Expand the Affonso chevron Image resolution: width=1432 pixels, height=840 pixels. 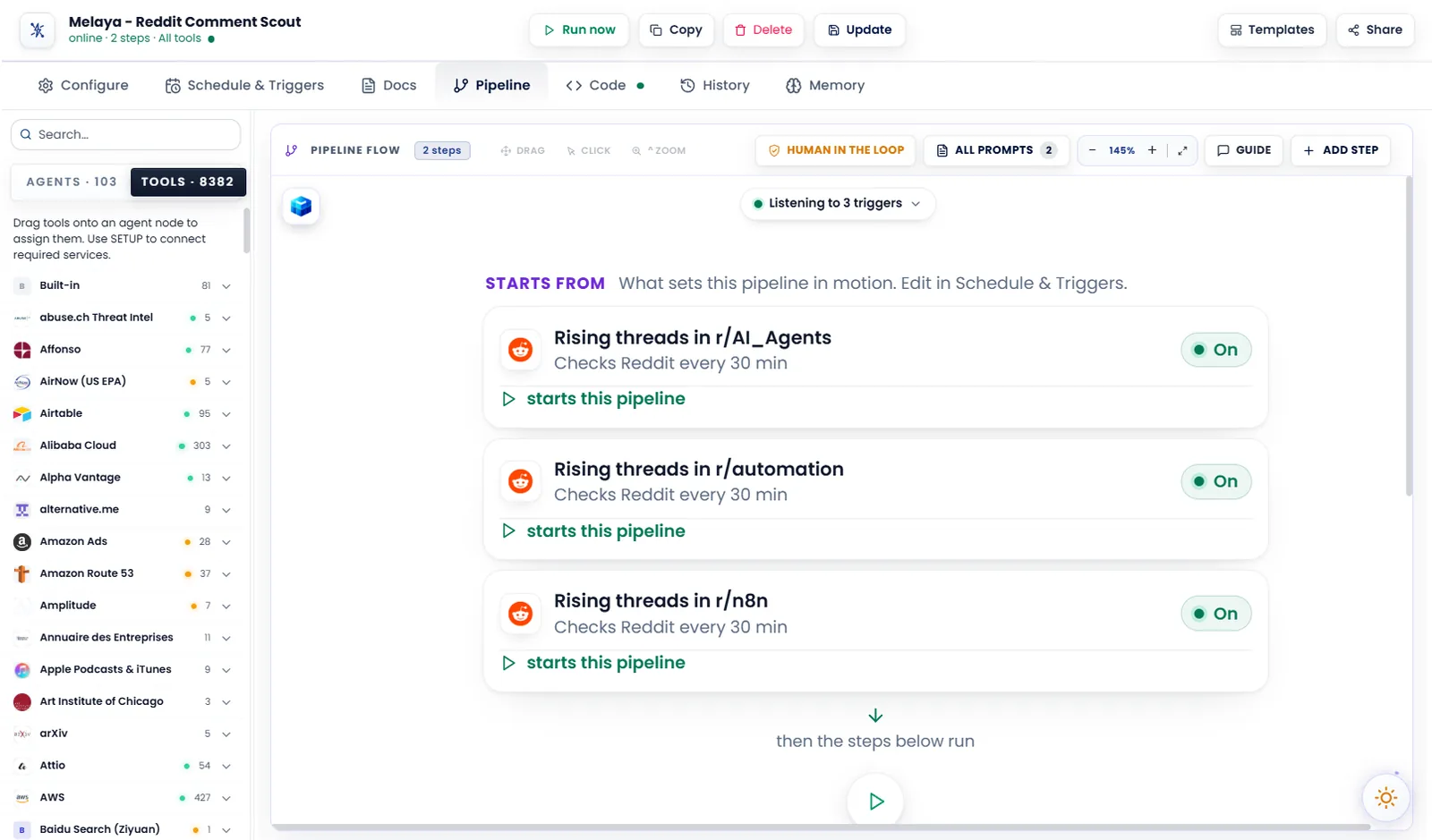226,351
